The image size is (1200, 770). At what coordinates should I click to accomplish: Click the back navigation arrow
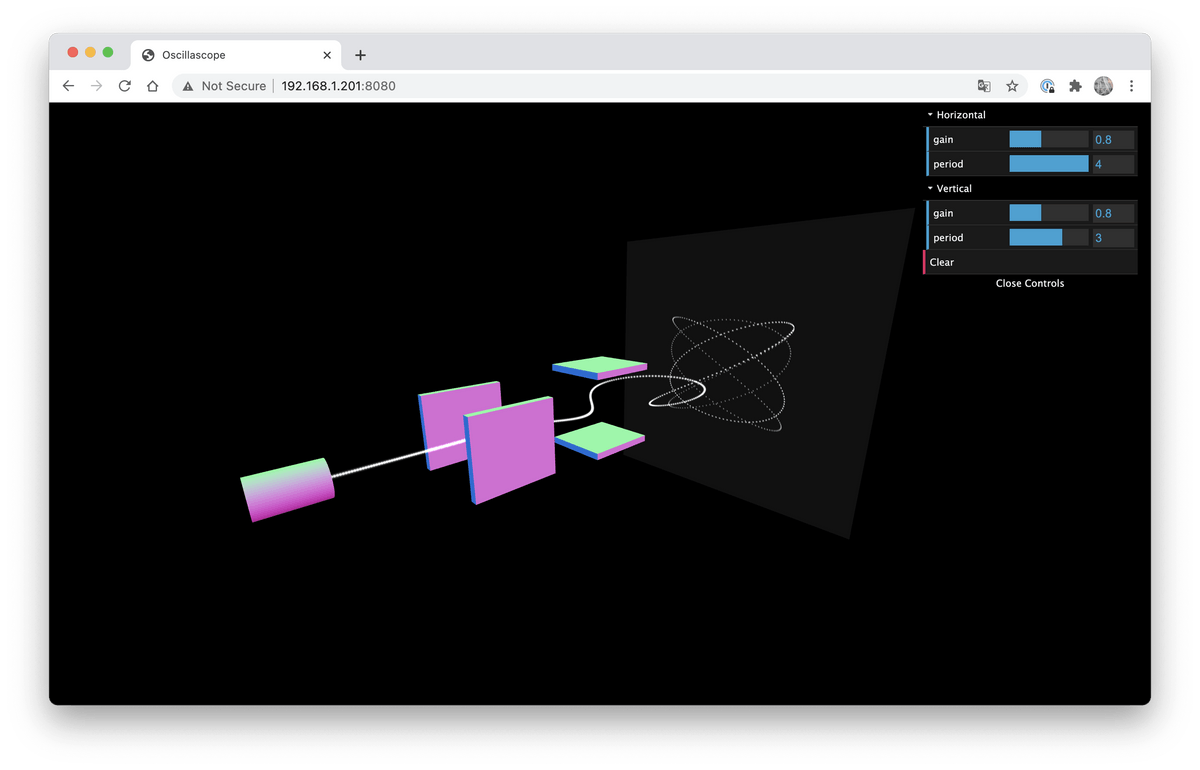click(67, 86)
